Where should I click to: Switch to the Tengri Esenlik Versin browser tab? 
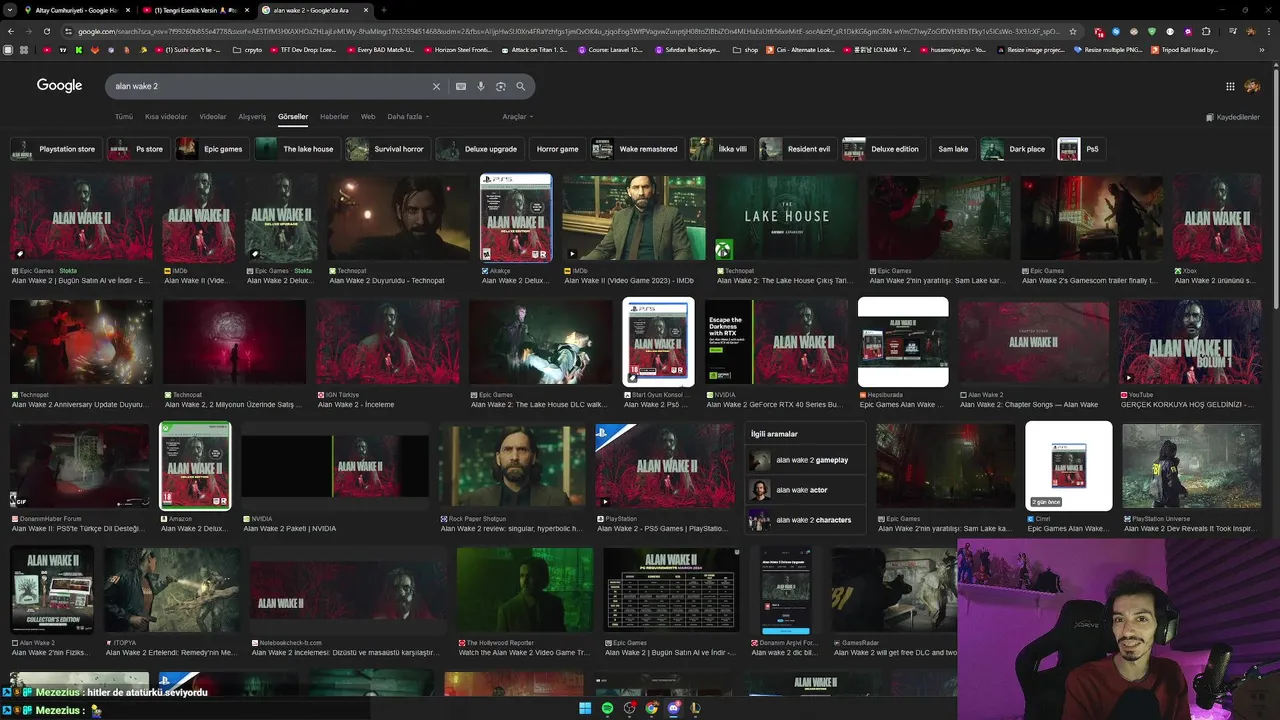(195, 10)
